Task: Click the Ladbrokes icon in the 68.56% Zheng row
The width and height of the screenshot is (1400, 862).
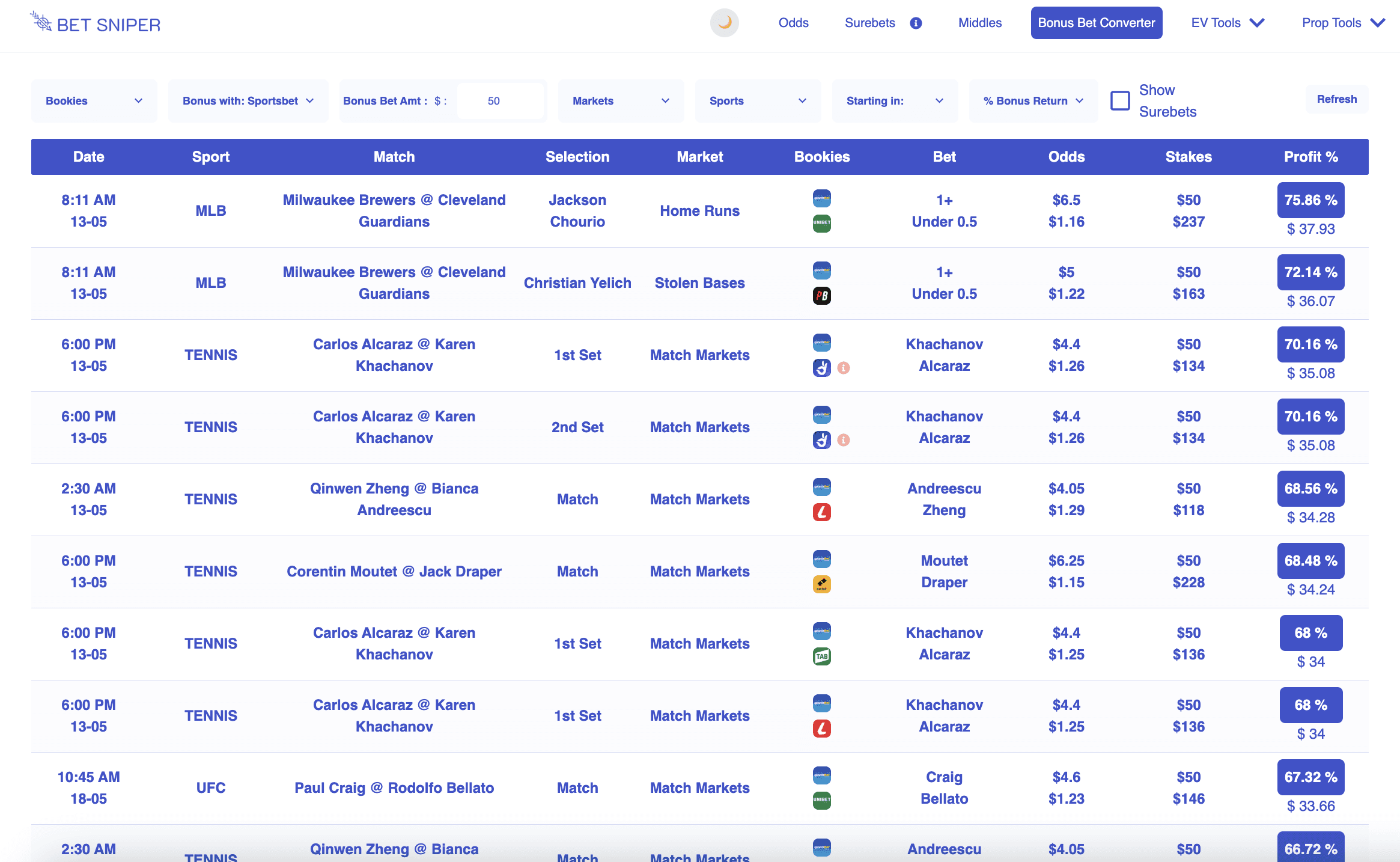Action: click(x=821, y=512)
